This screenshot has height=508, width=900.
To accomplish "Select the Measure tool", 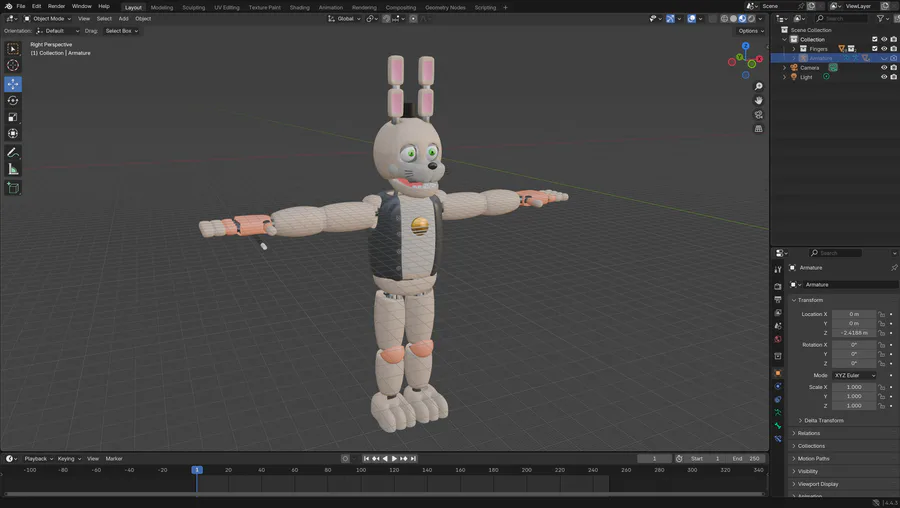I will 13,169.
